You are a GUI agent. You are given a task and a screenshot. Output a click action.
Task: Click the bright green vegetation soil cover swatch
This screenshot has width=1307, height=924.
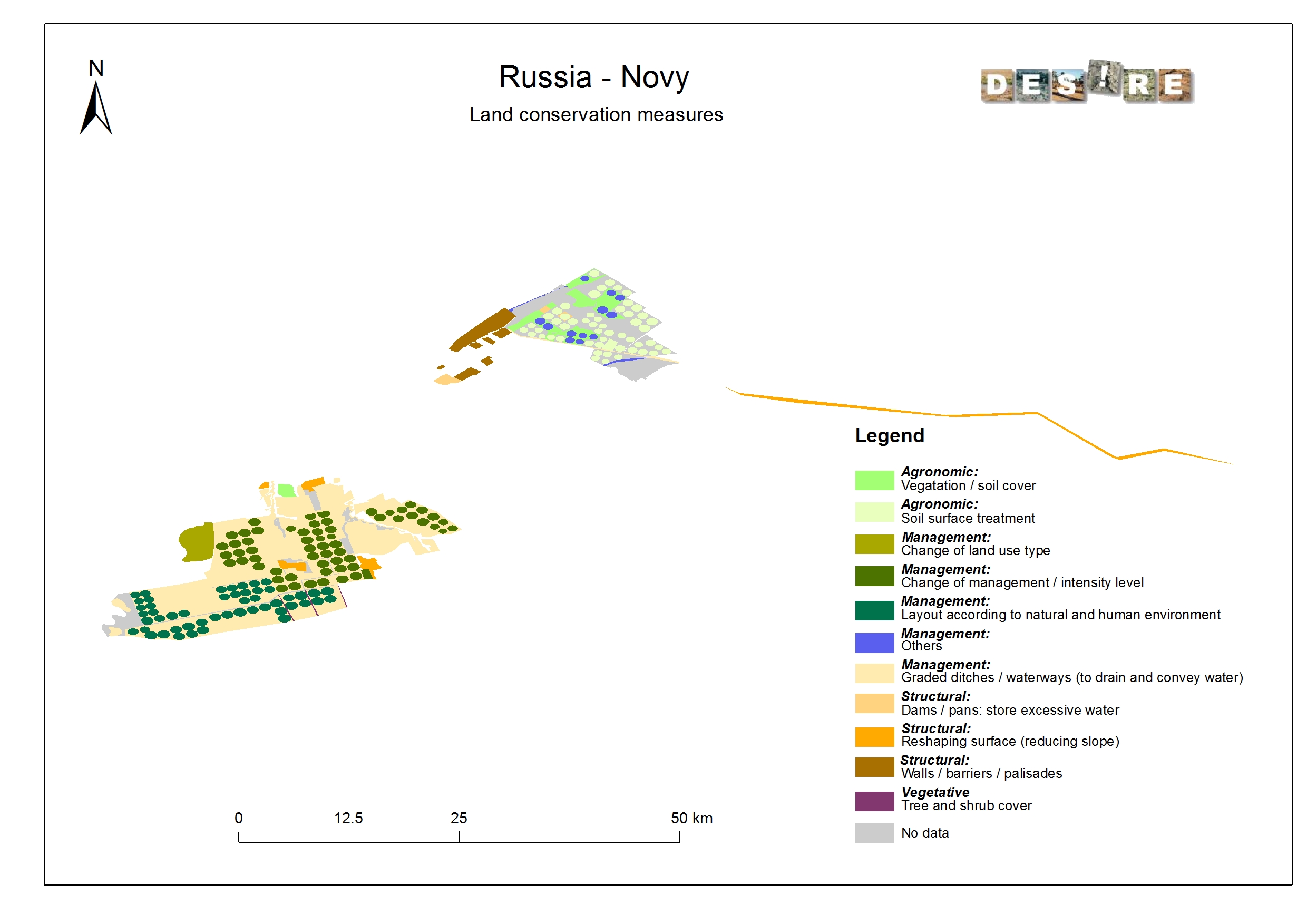[874, 480]
